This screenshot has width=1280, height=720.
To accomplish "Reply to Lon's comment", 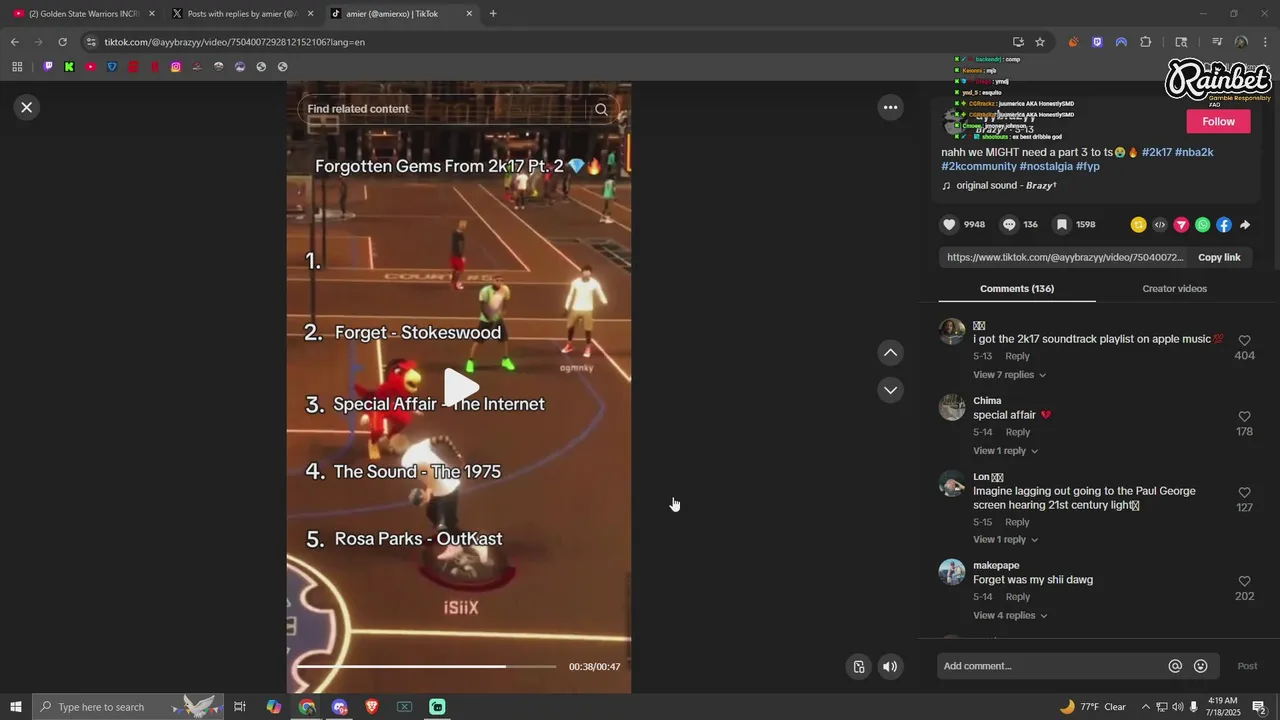I will coord(1017,522).
